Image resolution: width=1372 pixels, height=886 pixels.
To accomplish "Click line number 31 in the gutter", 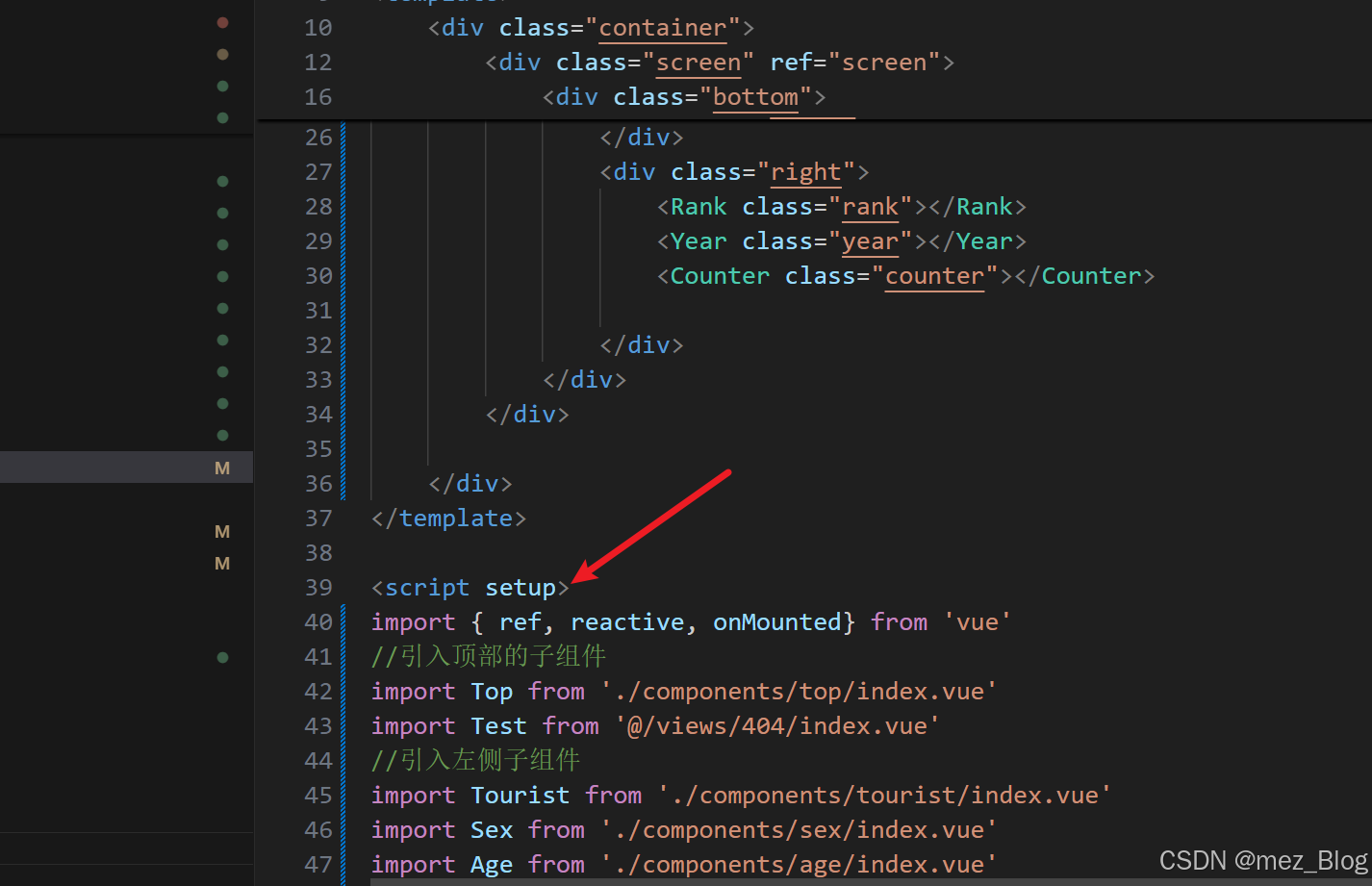I will click(x=318, y=311).
